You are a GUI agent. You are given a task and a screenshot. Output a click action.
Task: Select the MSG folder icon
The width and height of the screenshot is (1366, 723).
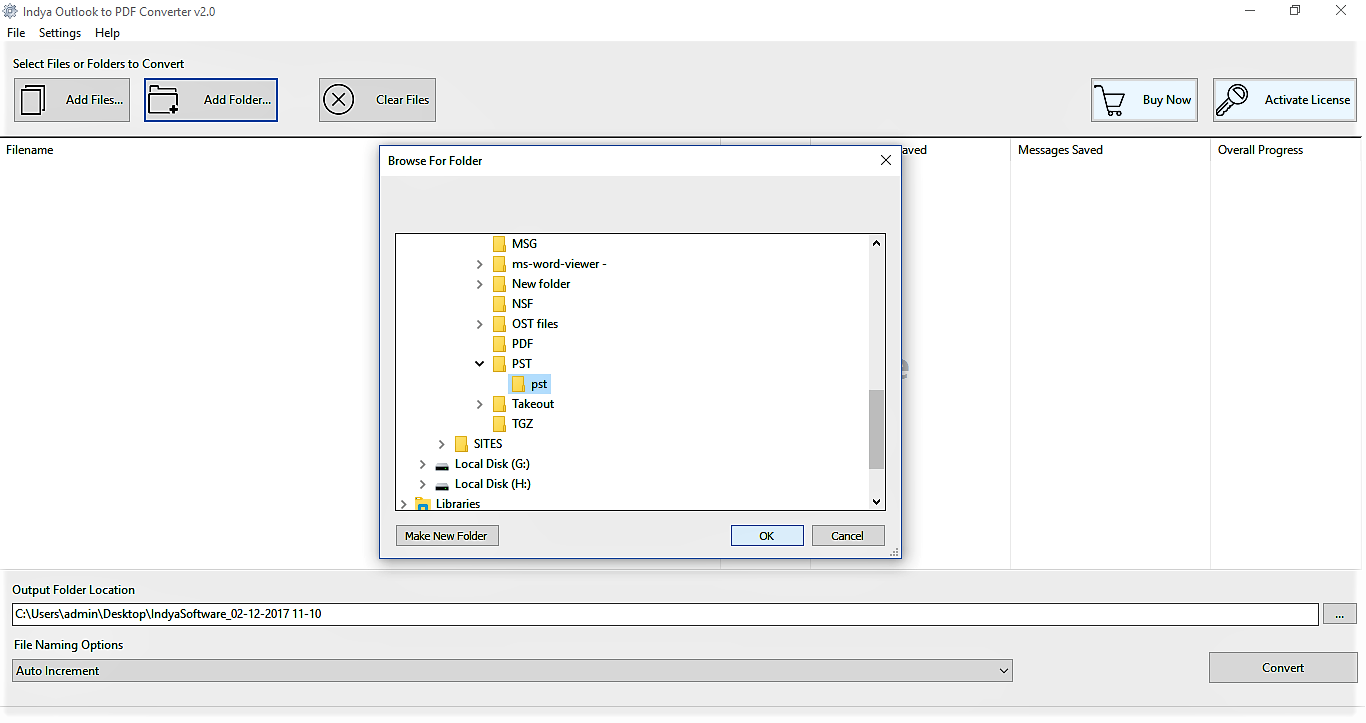[499, 244]
